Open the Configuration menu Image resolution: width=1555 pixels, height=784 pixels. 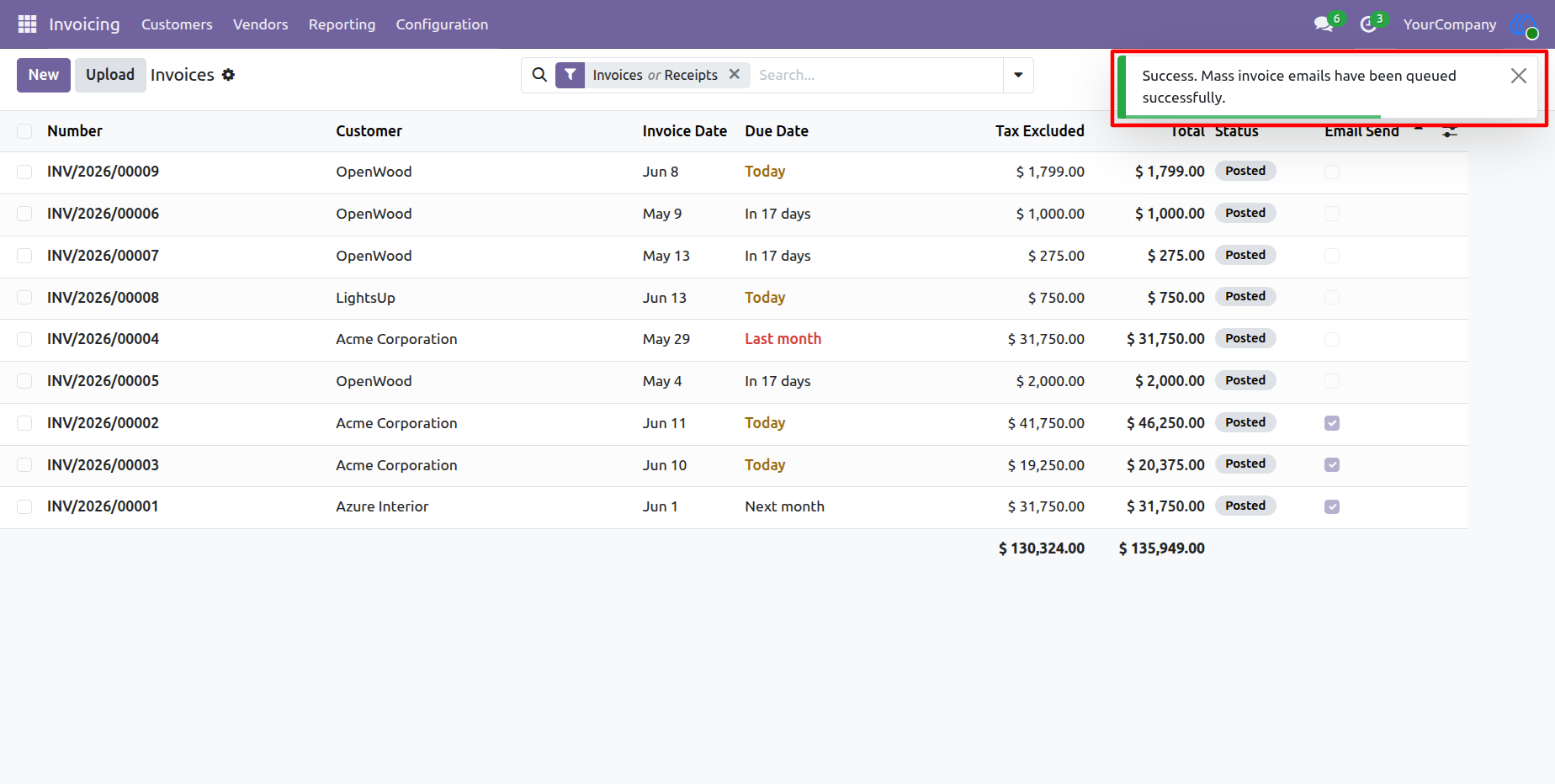click(x=442, y=24)
